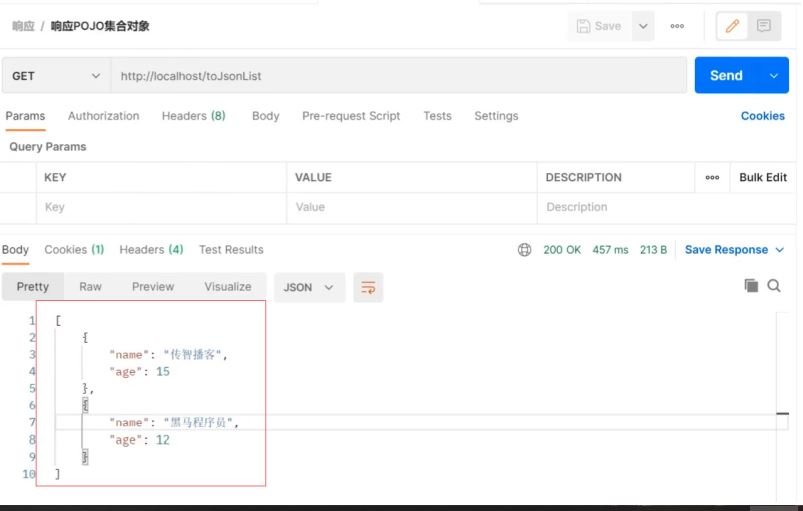Select the Raw response view tab
The height and width of the screenshot is (511, 803).
[90, 287]
